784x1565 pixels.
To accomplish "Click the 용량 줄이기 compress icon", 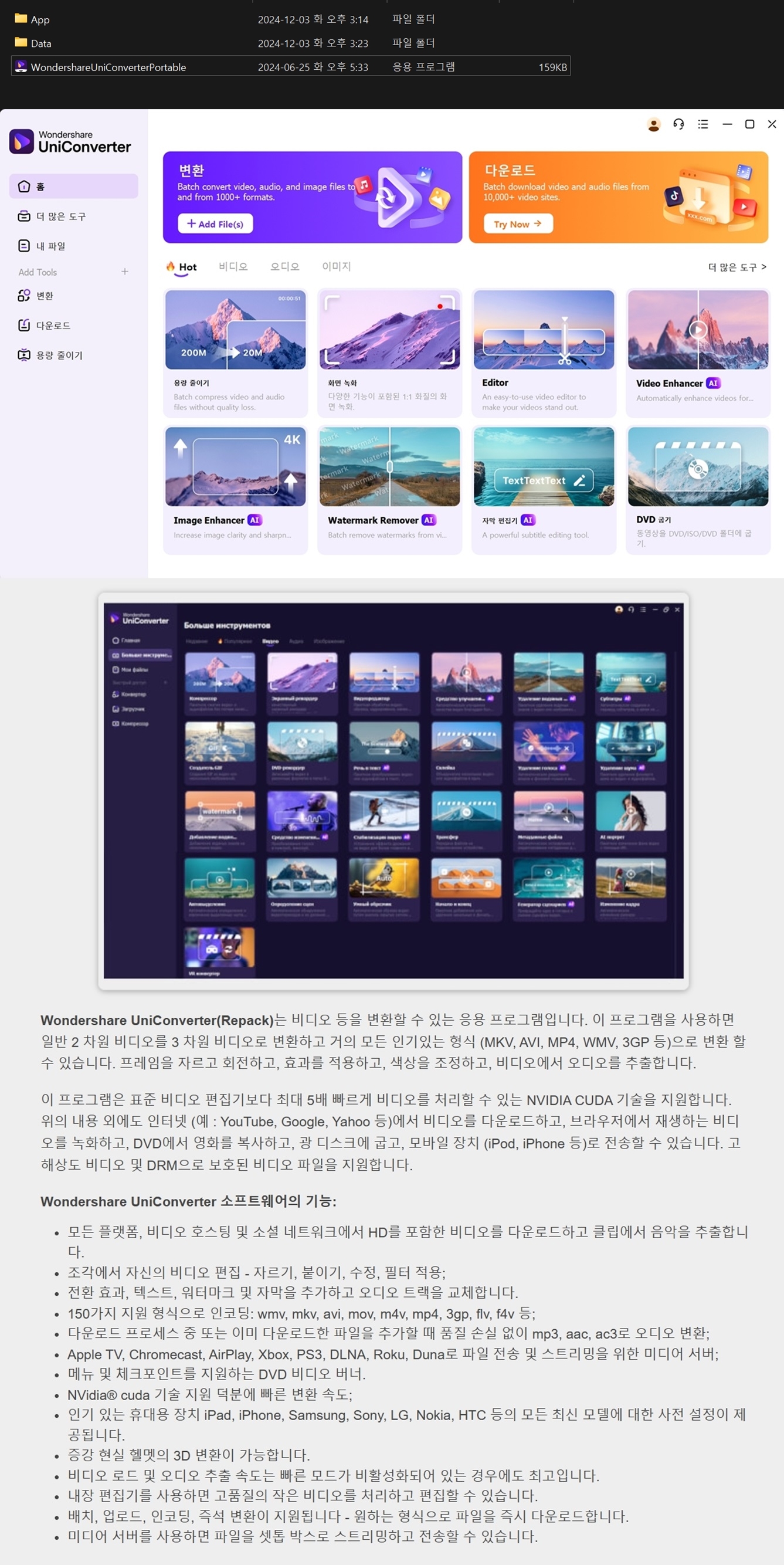I will 23,355.
